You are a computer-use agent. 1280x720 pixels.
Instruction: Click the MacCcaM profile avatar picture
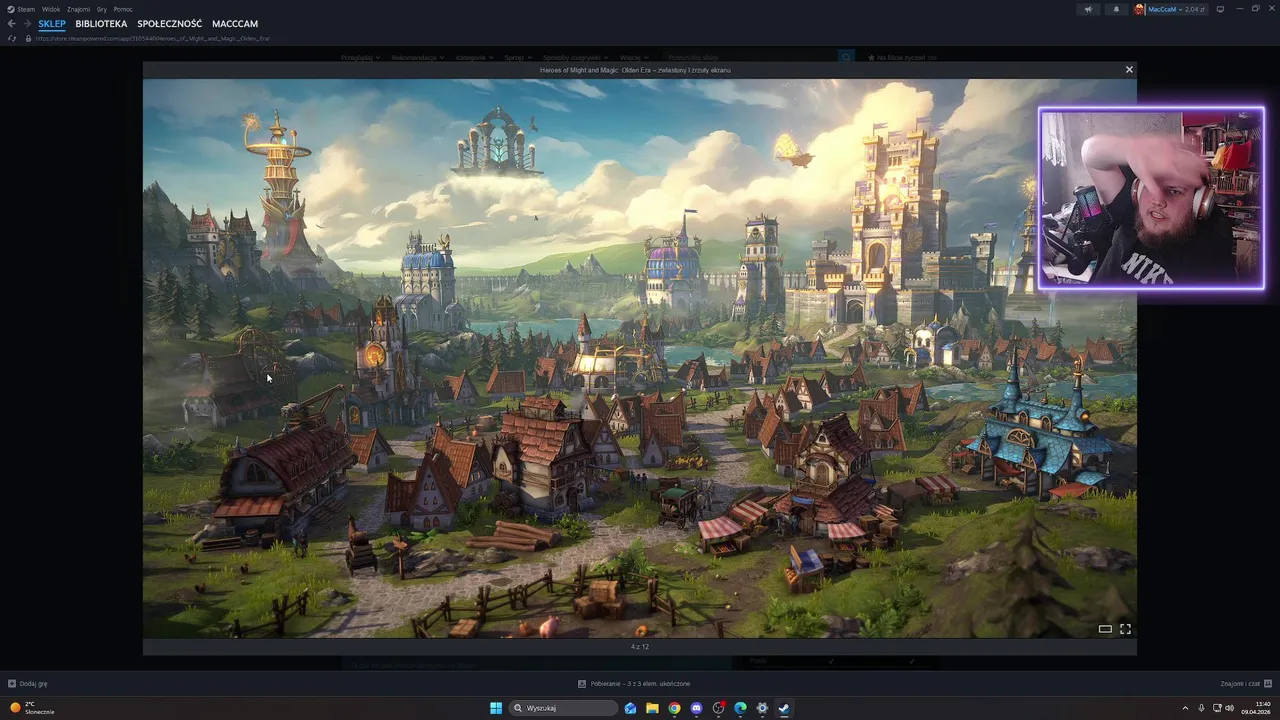pos(1139,9)
